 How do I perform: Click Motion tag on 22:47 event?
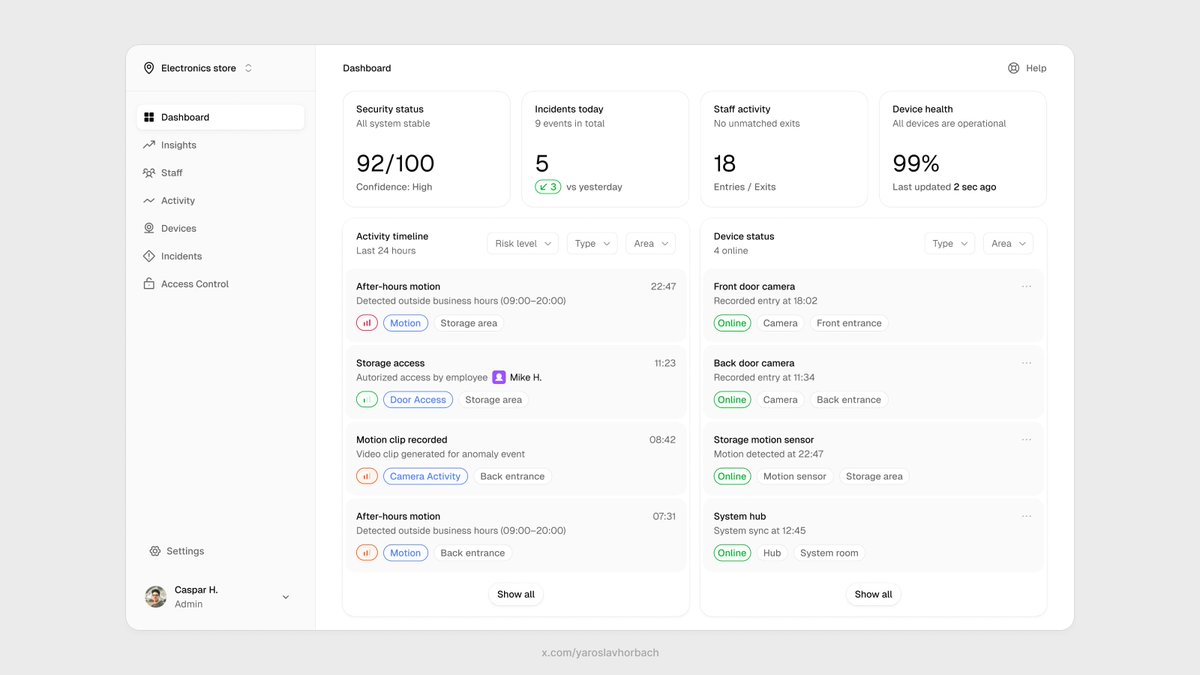tap(405, 323)
